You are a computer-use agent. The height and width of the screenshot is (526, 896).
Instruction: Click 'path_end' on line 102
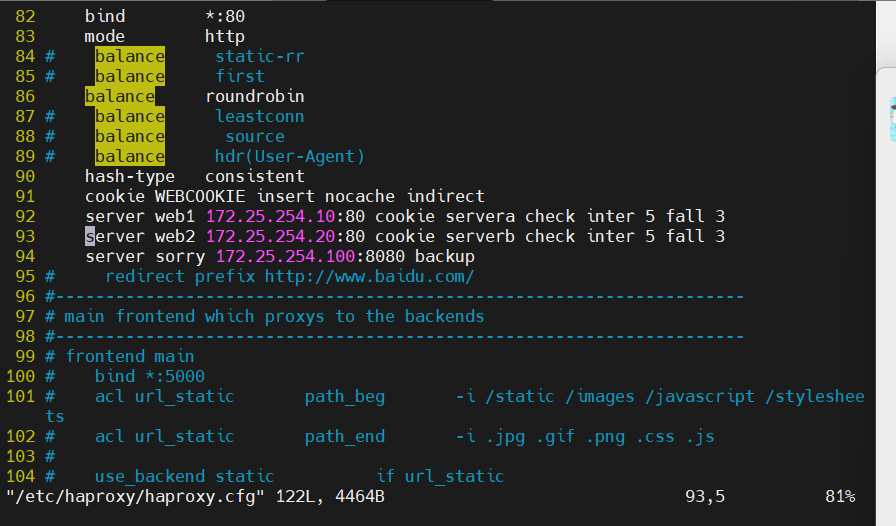(345, 436)
